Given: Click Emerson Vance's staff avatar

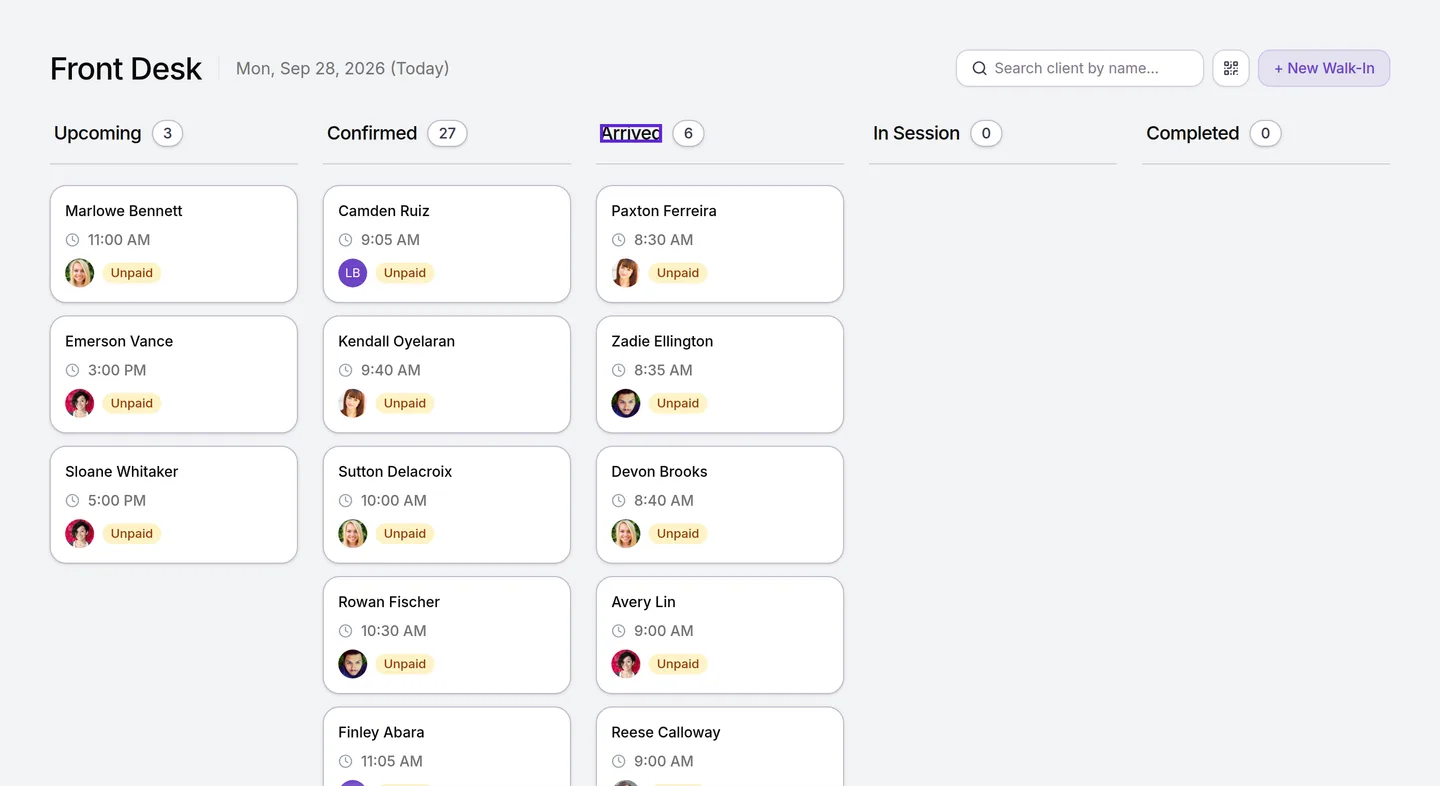Looking at the screenshot, I should pos(80,403).
